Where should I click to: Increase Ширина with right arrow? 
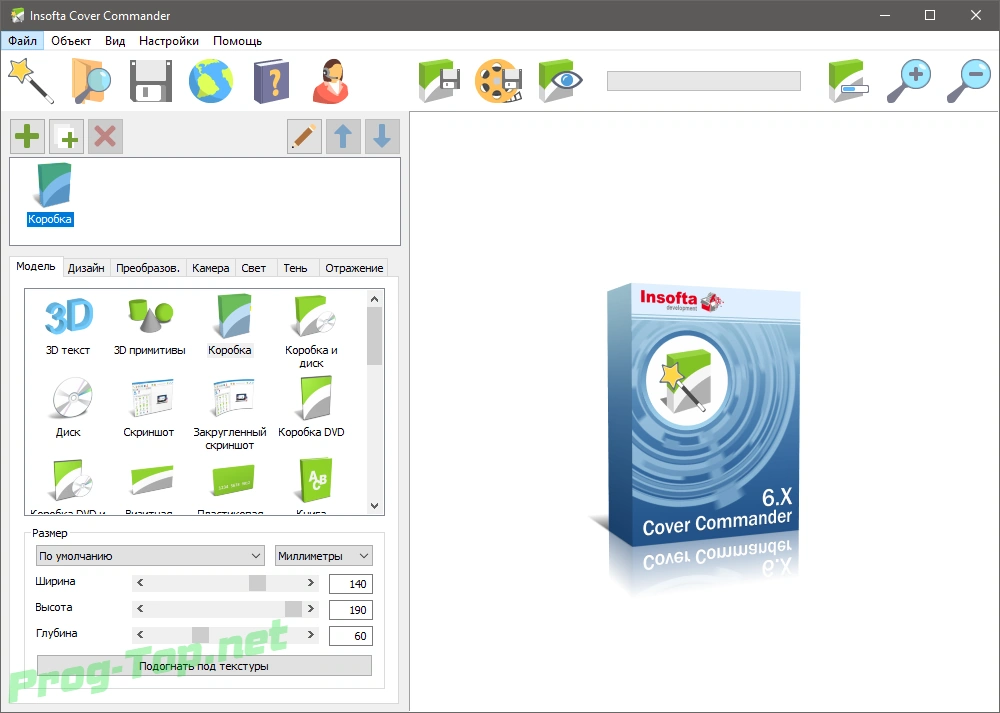tap(311, 583)
